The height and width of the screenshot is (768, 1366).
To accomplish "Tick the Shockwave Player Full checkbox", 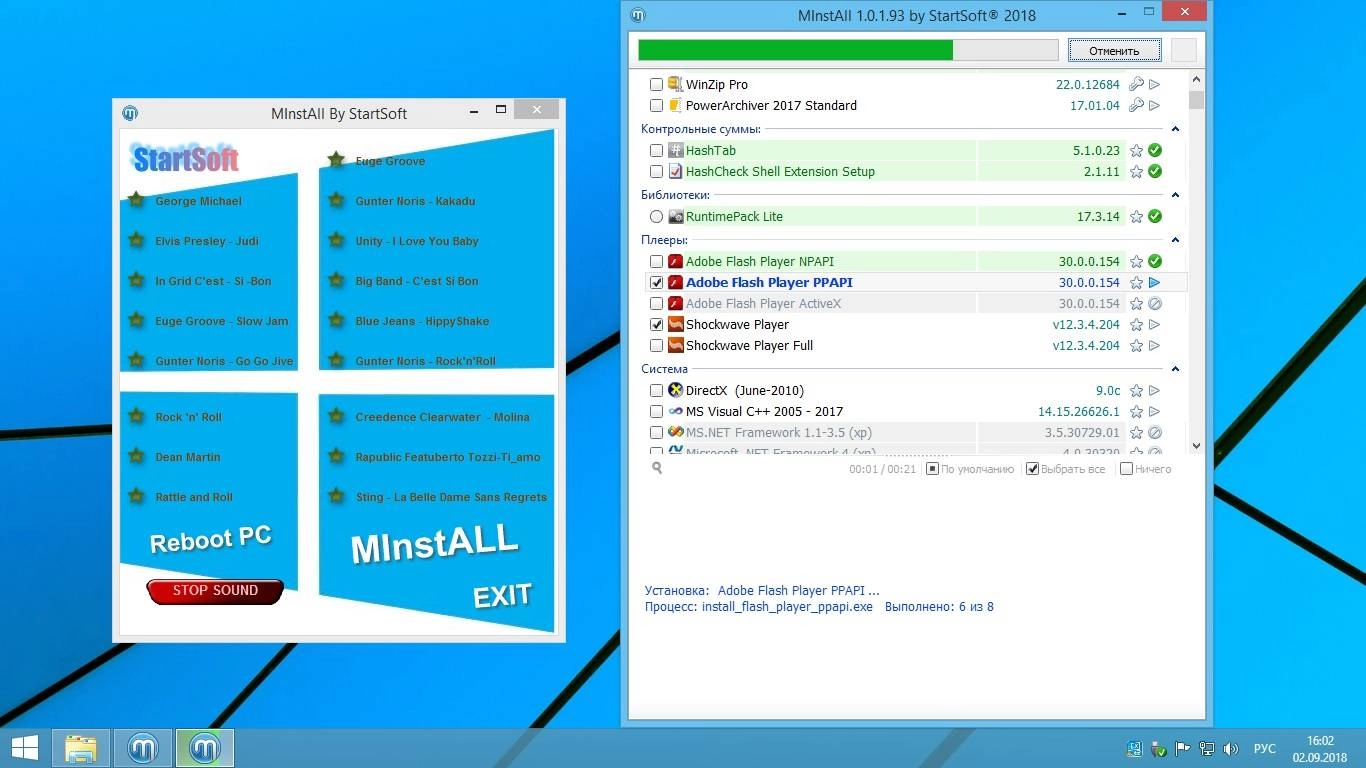I will (x=656, y=346).
